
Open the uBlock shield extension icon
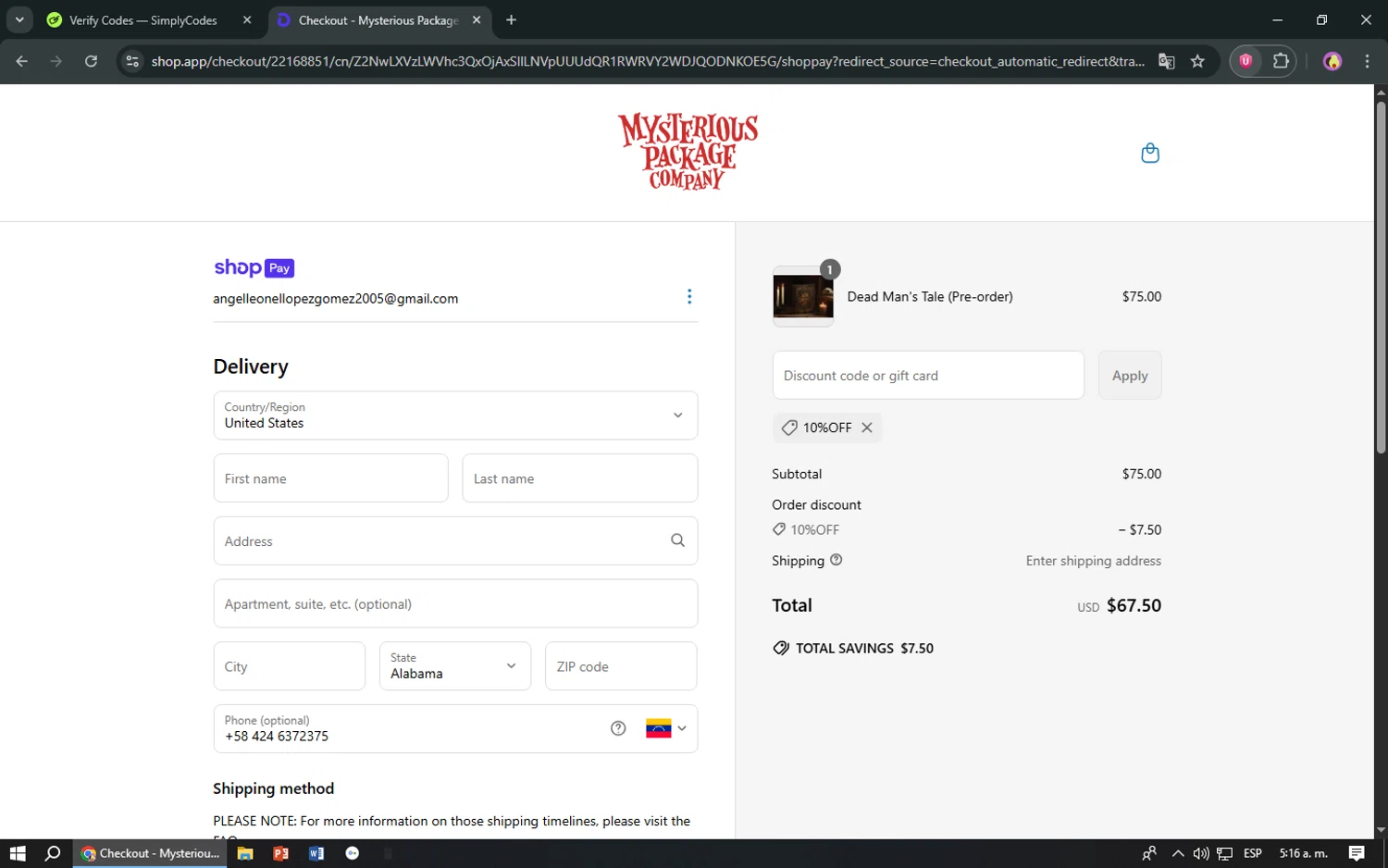1246,61
